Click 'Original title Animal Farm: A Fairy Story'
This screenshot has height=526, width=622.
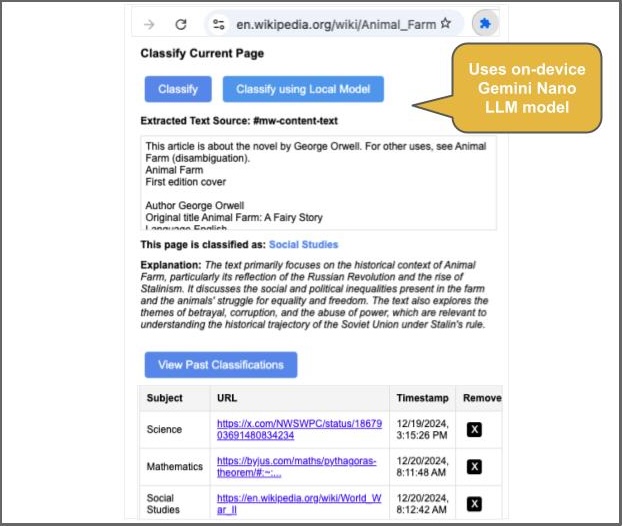[234, 217]
